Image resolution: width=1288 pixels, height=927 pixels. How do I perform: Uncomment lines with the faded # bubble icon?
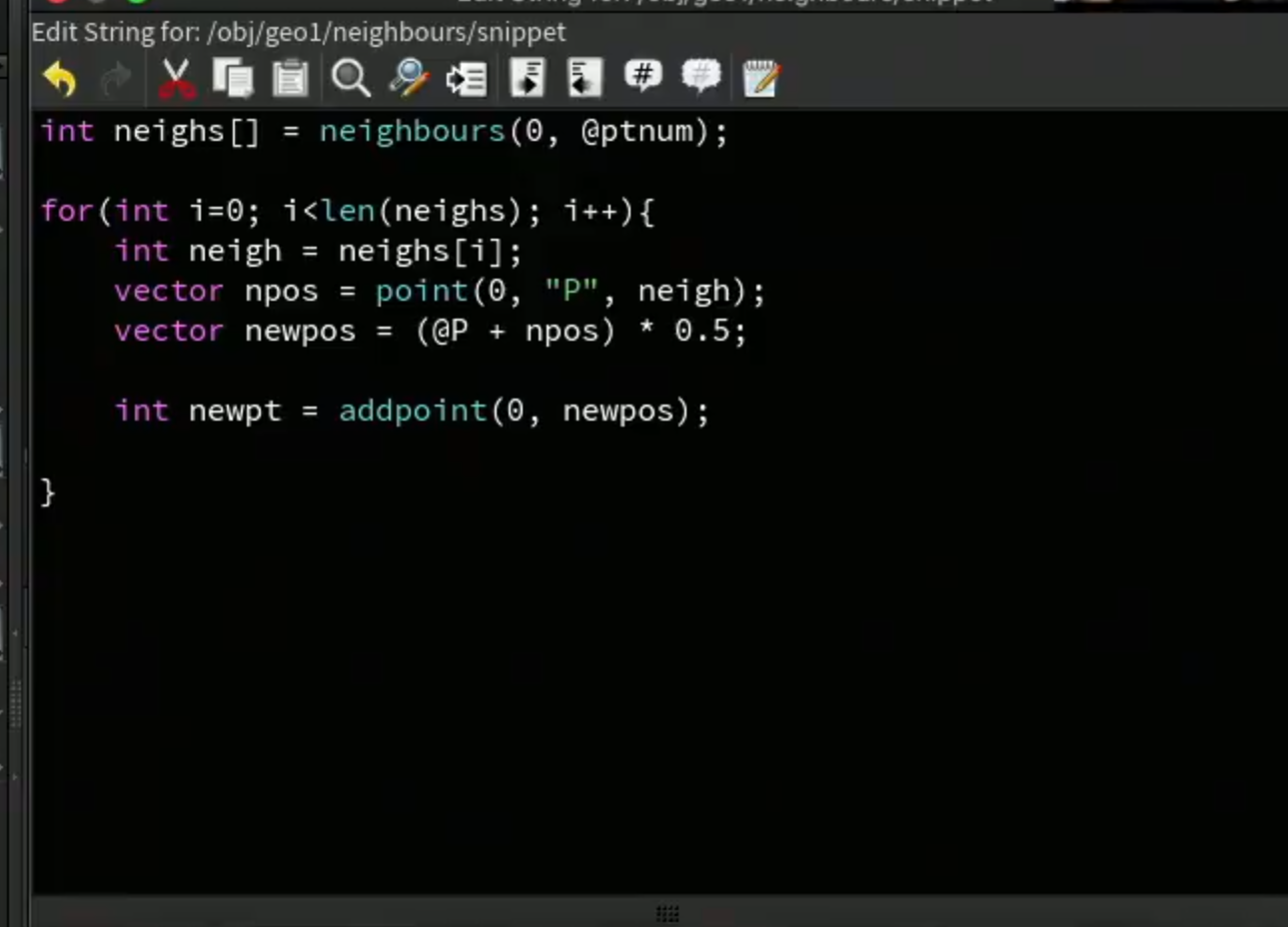tap(700, 76)
